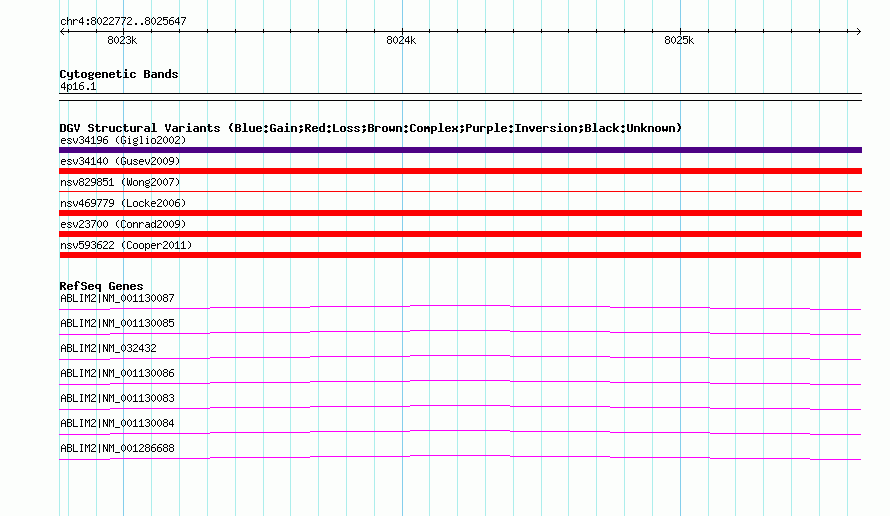The image size is (890, 516).
Task: Select the ABLIM2 NM_032432 intron line
Action: [460, 358]
